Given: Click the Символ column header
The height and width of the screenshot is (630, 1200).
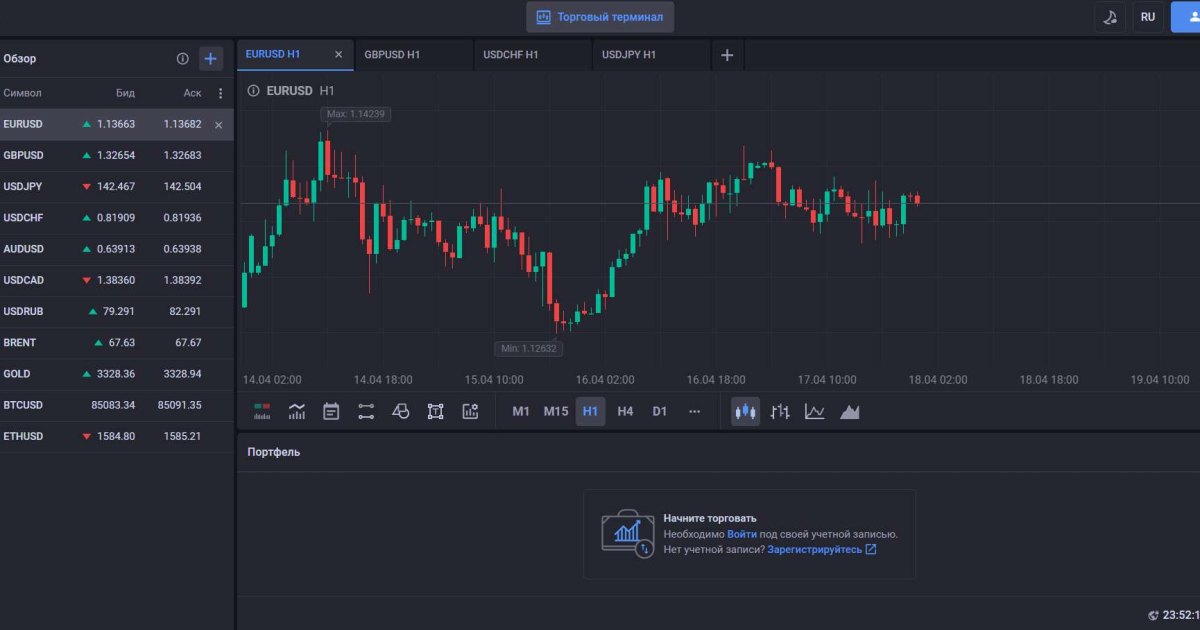Looking at the screenshot, I should coord(23,93).
